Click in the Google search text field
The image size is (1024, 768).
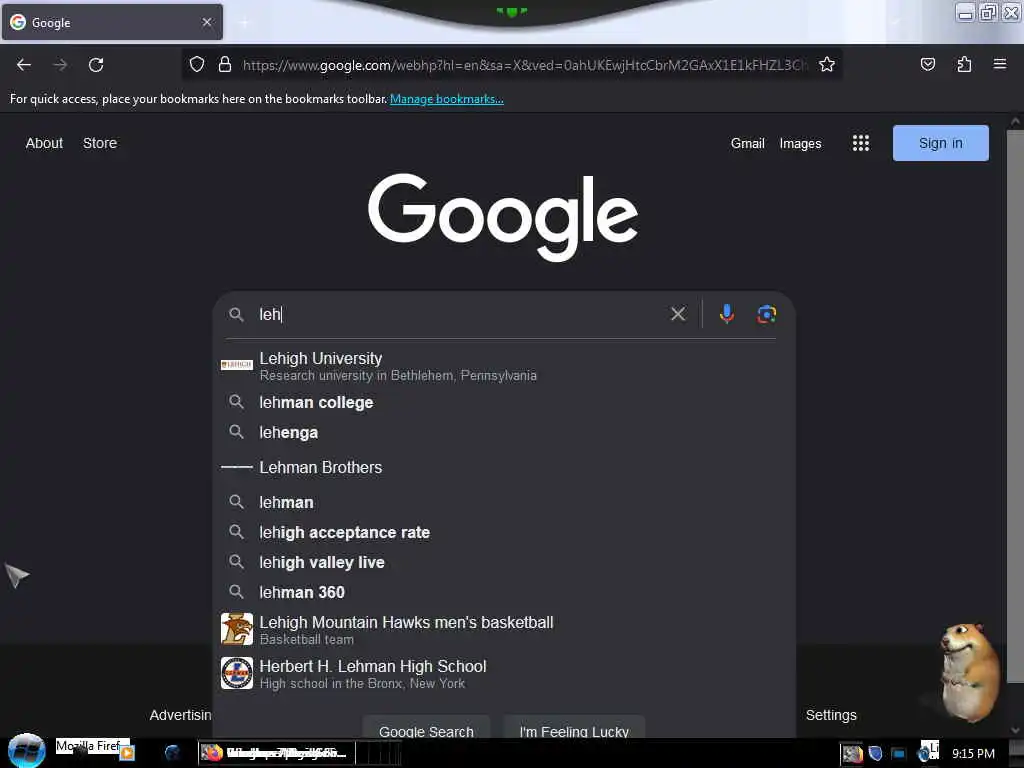click(x=457, y=314)
